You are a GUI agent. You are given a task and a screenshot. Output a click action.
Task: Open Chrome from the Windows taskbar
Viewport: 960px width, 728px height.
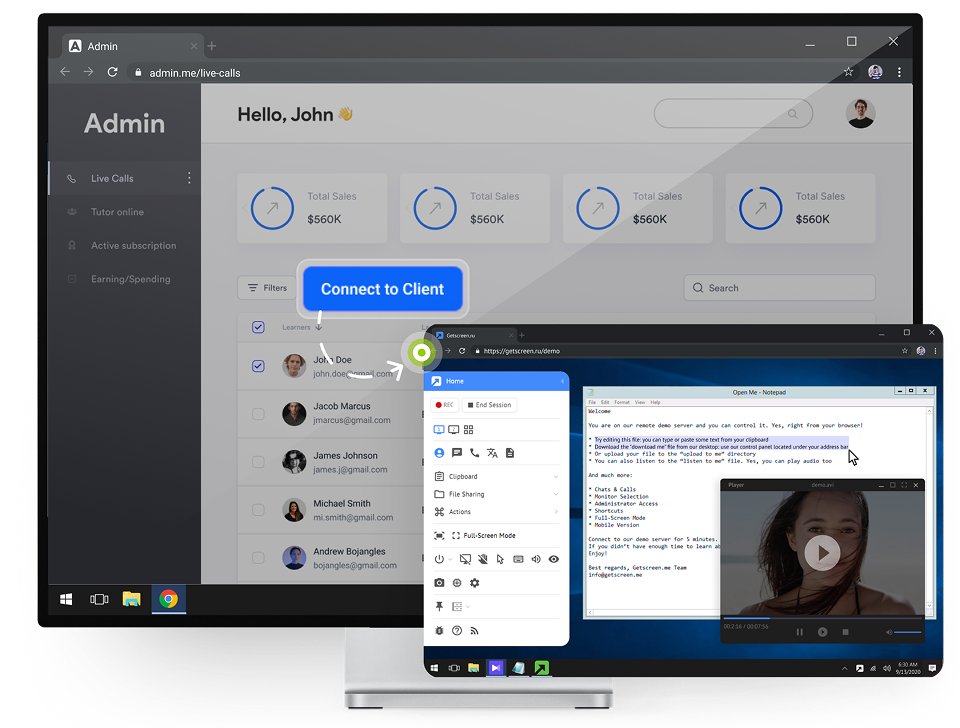click(x=168, y=599)
